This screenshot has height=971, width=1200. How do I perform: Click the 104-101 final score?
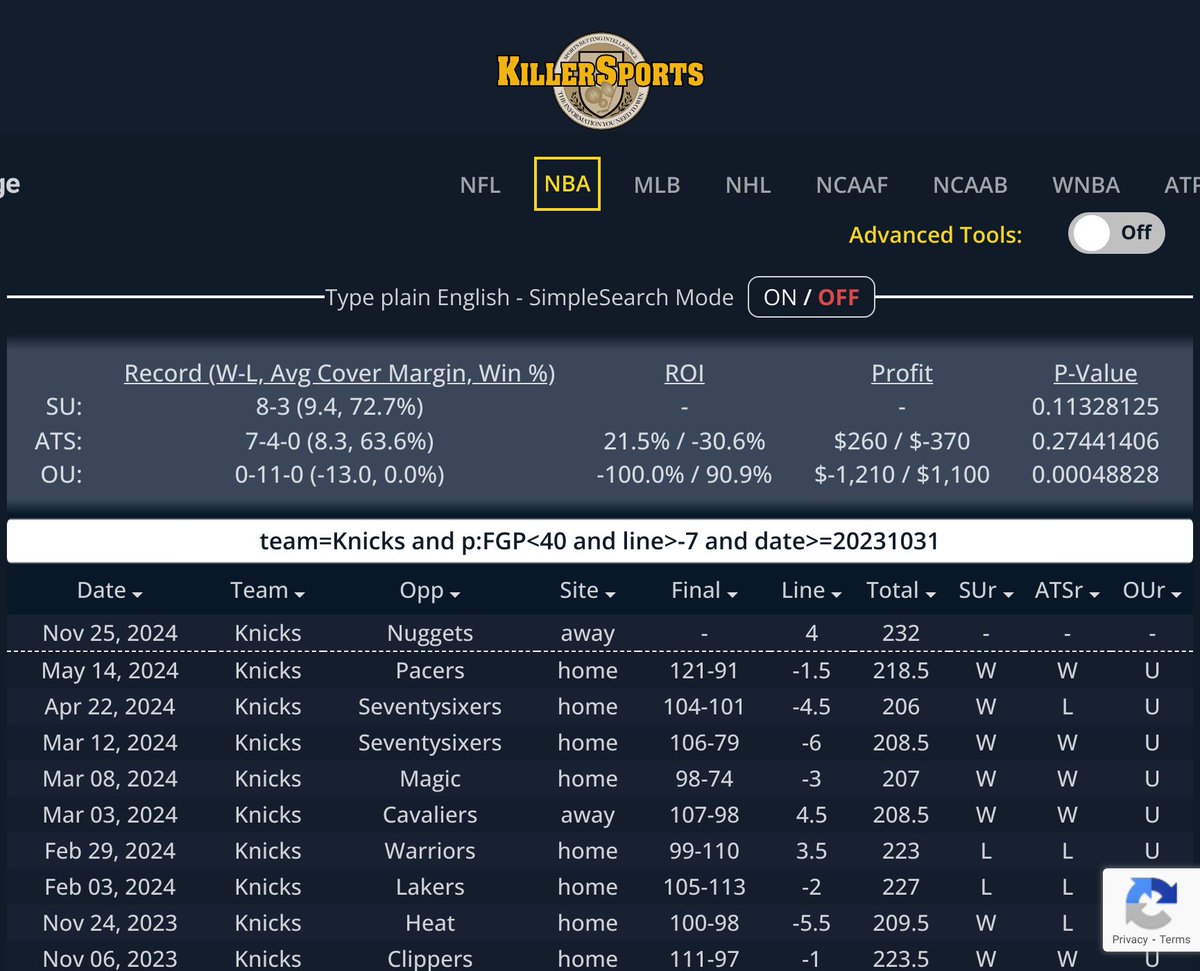click(x=704, y=706)
